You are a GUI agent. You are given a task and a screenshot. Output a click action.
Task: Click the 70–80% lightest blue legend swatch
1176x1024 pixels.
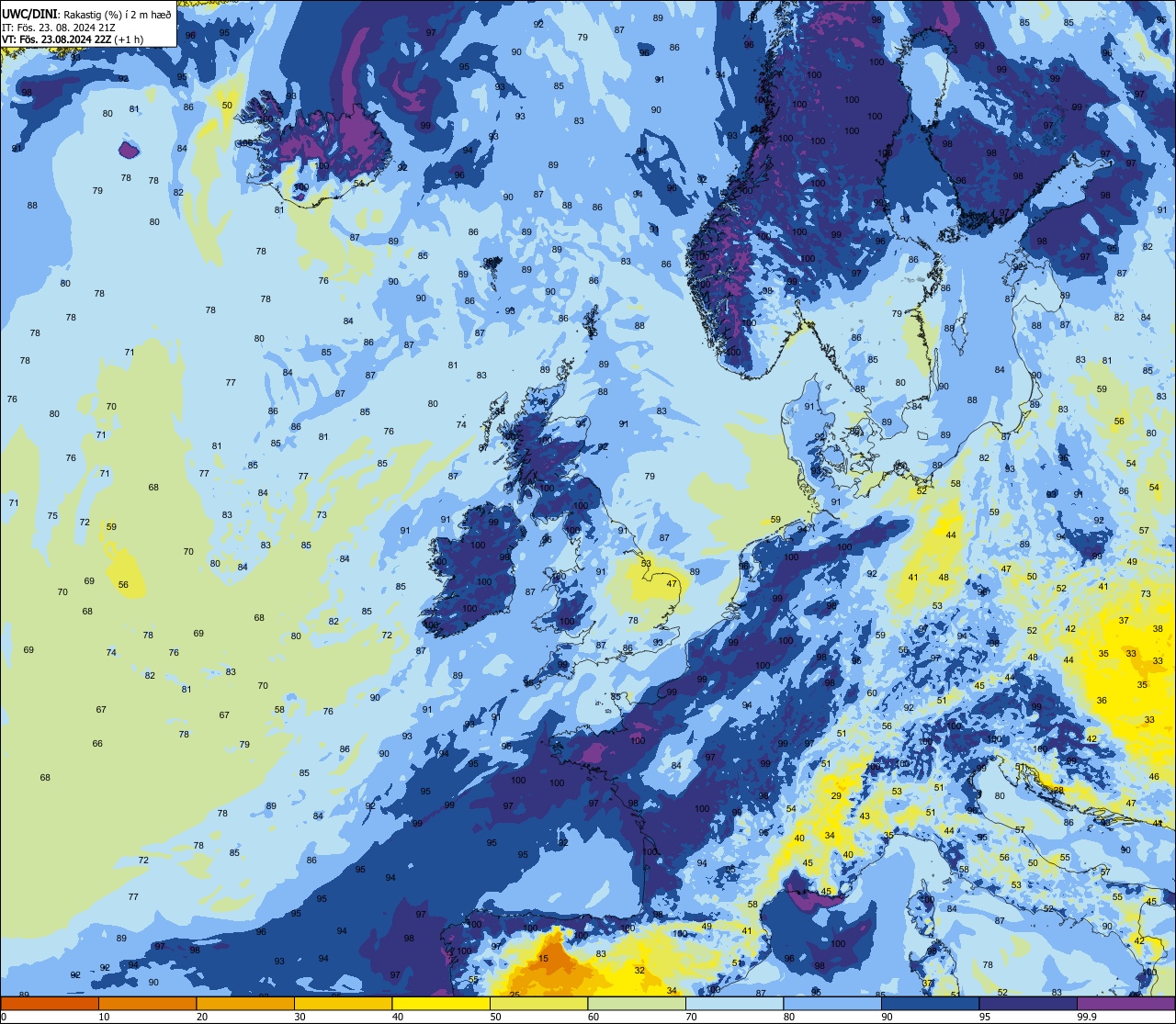point(734,1003)
